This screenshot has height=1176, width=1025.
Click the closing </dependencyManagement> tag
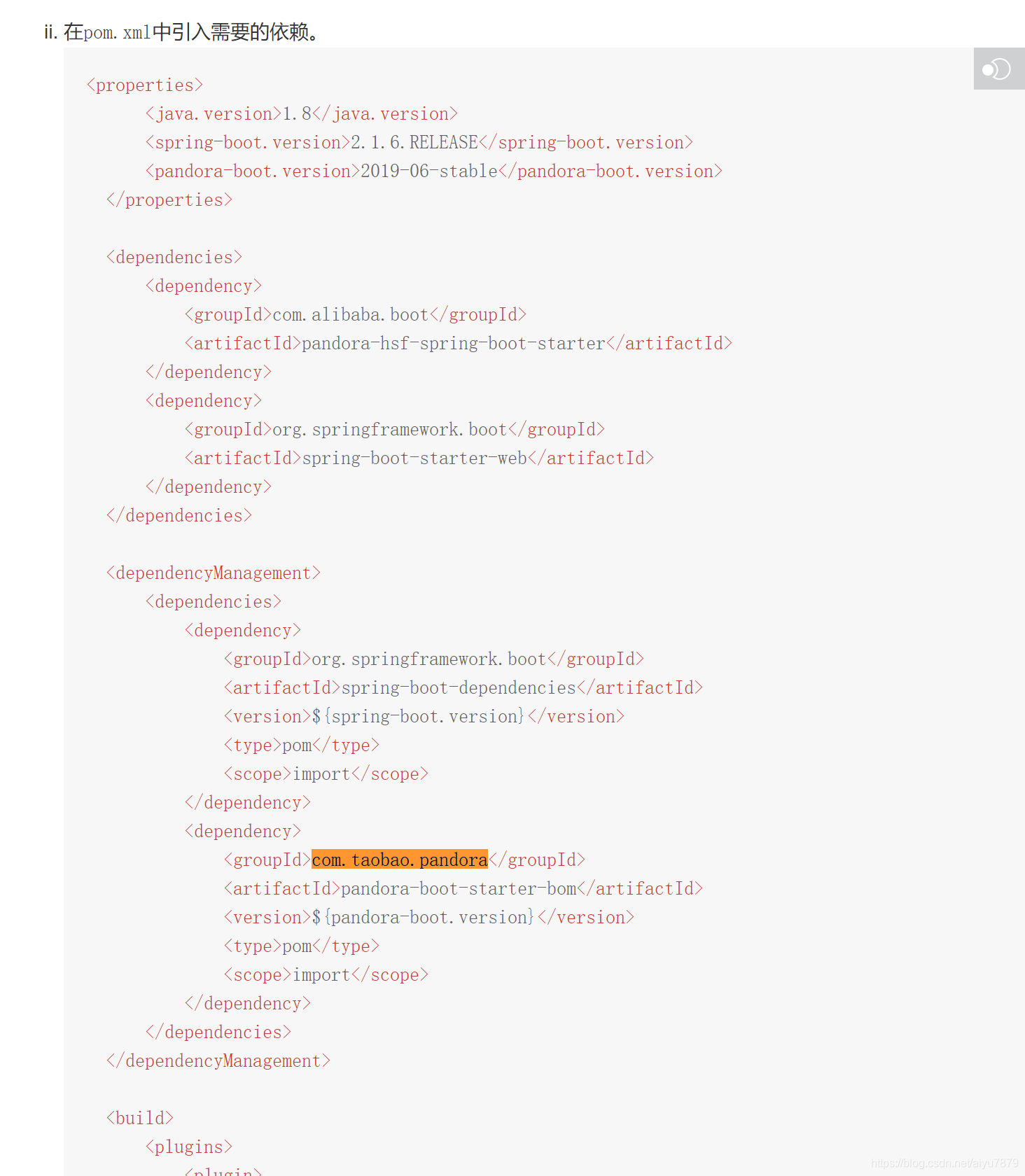[x=218, y=1061]
